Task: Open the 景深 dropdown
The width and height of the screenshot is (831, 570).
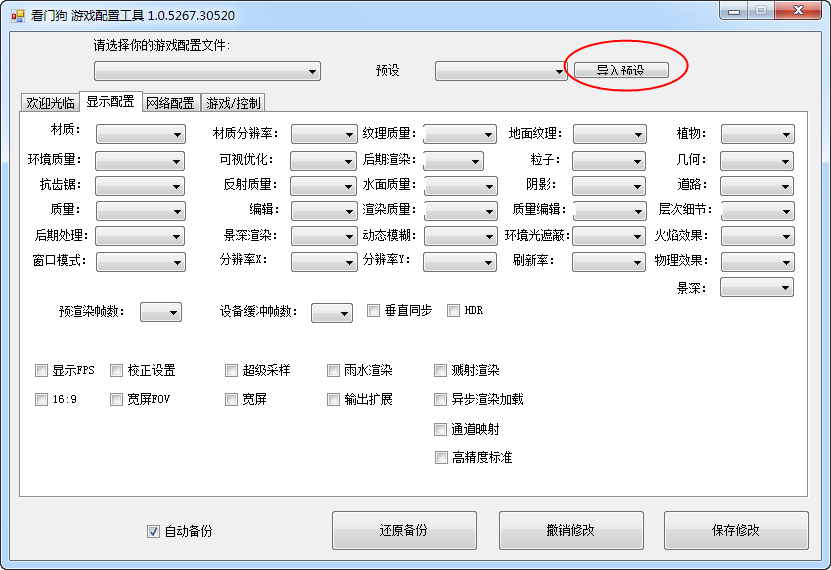Action: (x=757, y=288)
